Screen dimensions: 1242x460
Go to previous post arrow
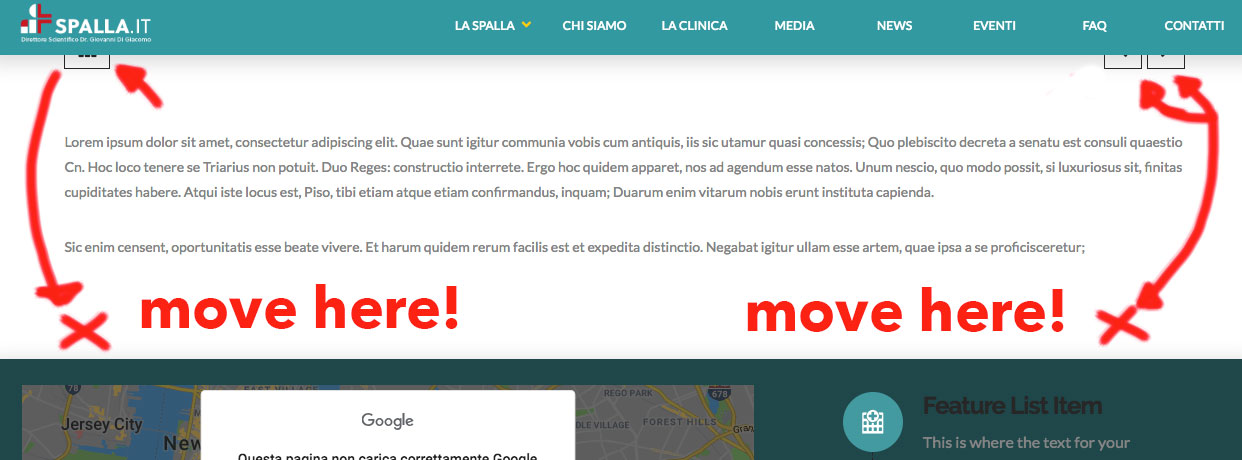1122,61
